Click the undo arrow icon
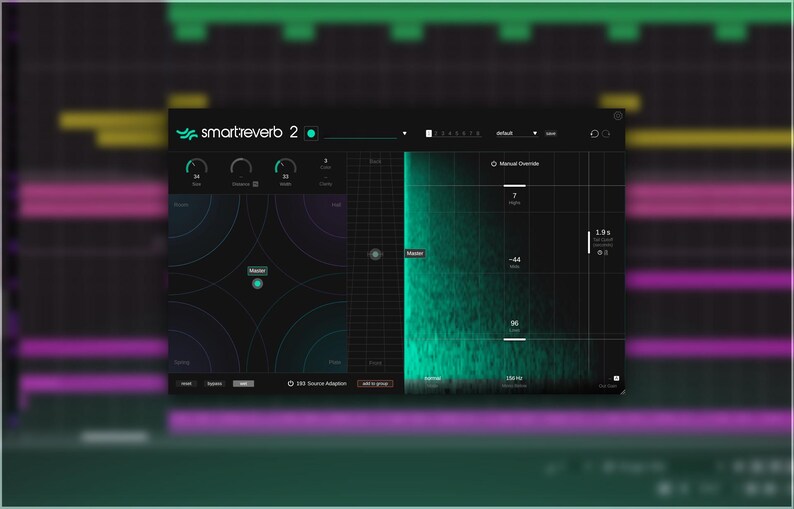The height and width of the screenshot is (509, 794). tap(594, 134)
